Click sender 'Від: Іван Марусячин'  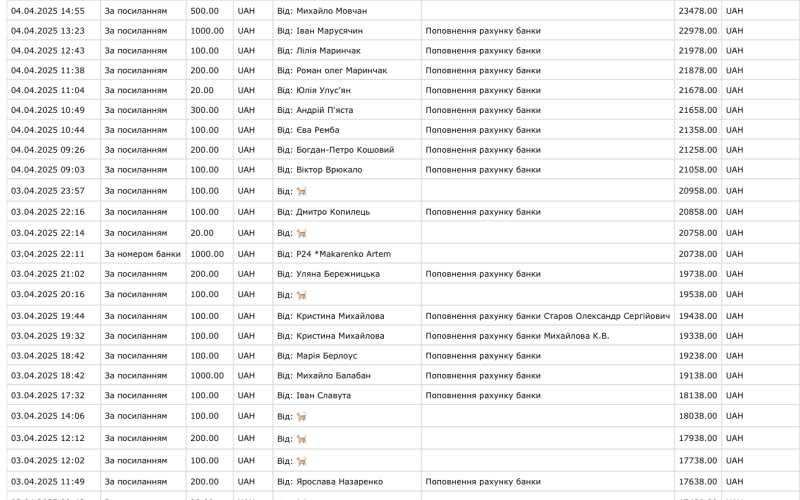coord(320,31)
